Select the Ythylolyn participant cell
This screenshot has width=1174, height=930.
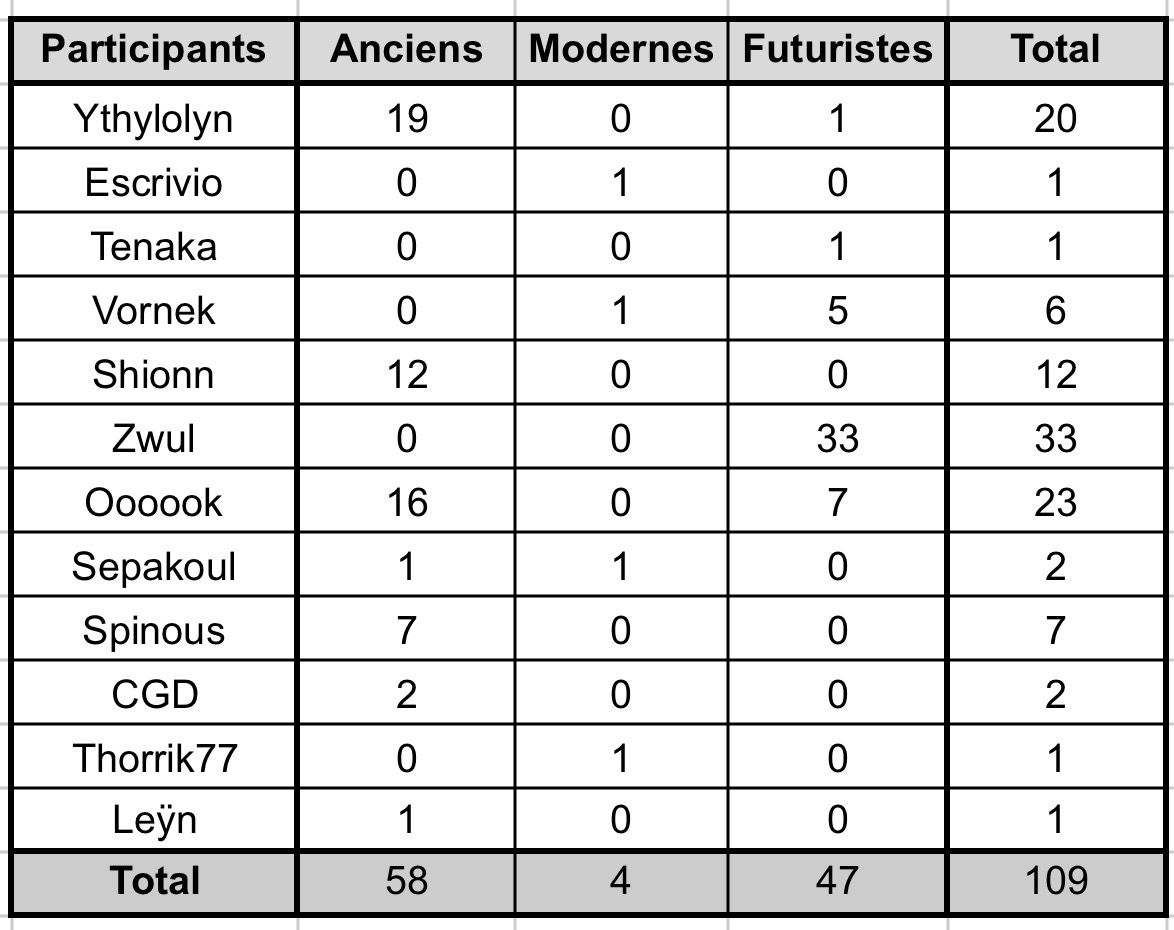coord(154,119)
